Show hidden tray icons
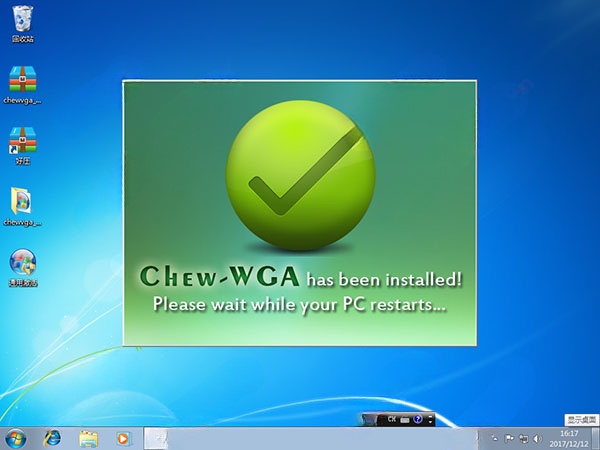600x450 pixels. pos(495,438)
